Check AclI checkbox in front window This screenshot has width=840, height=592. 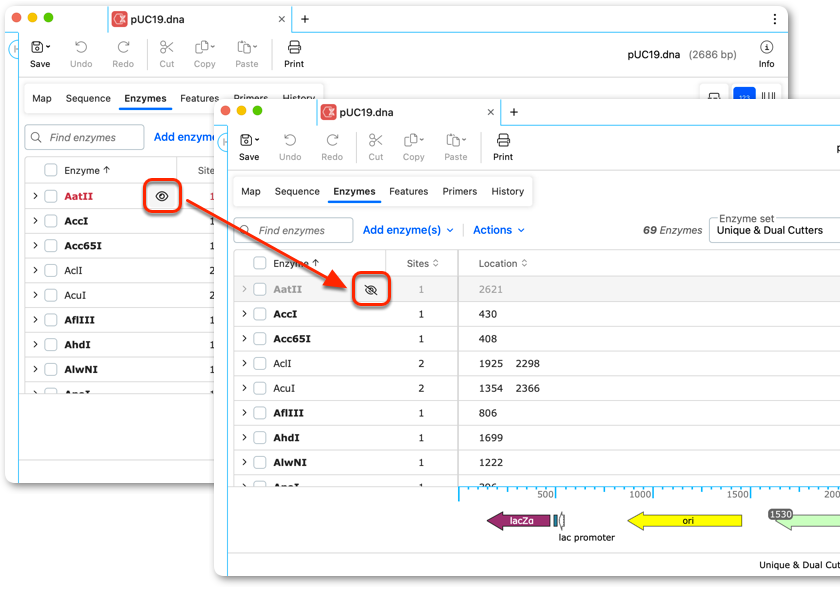pyautogui.click(x=260, y=363)
